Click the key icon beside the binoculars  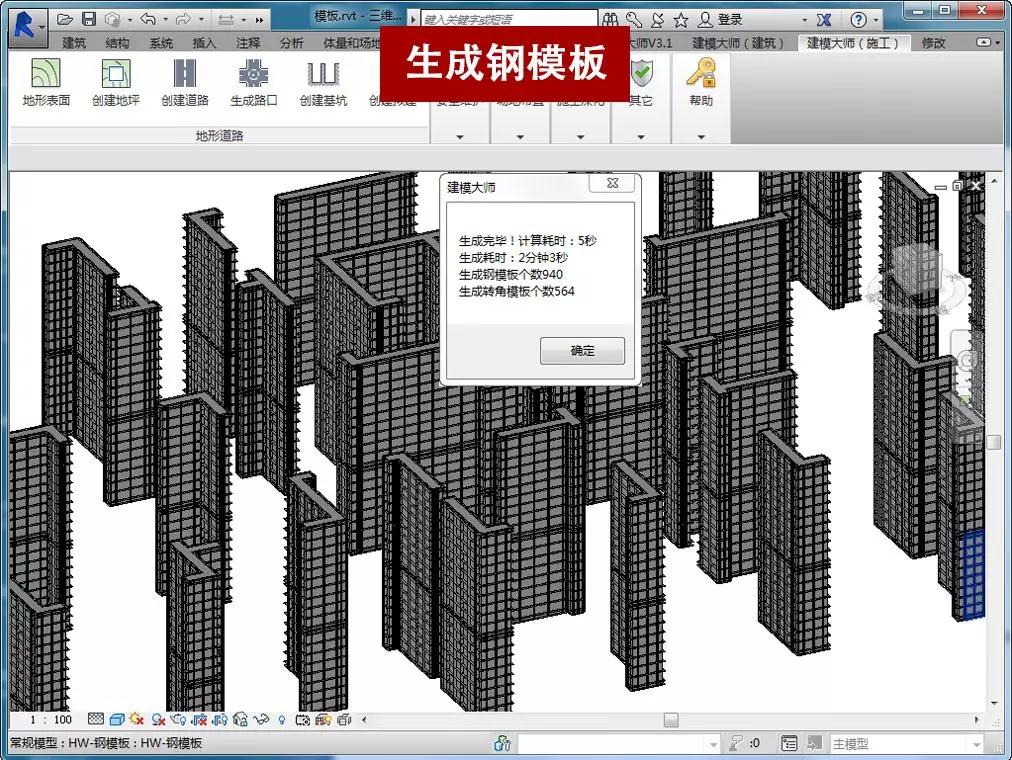pos(634,20)
